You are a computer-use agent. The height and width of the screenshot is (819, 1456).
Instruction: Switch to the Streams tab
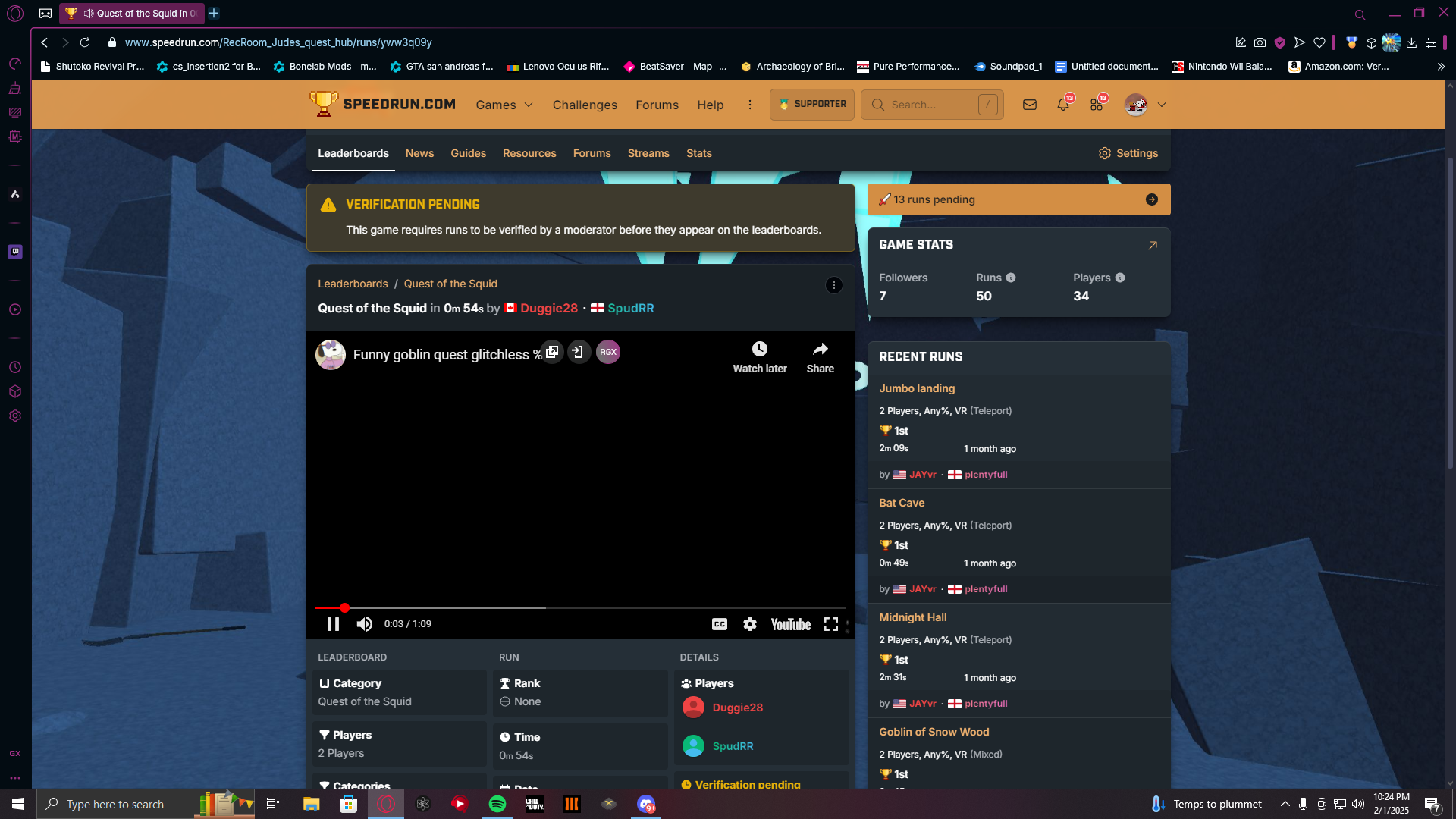pos(648,153)
